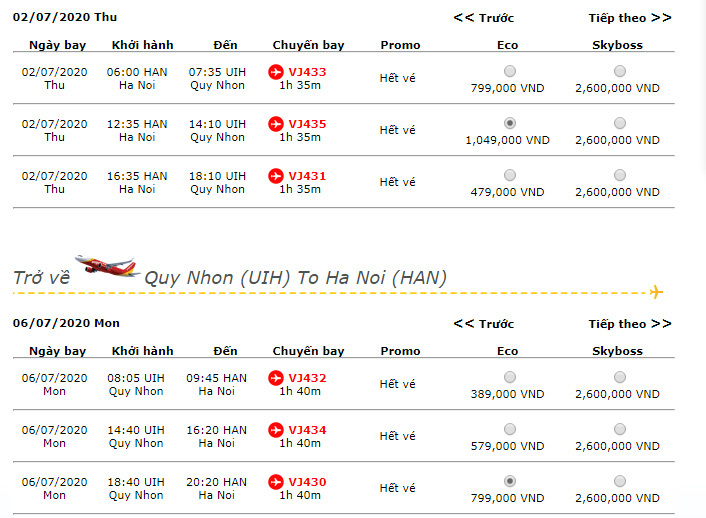Click the Vietjet airplane image near Trở về
The width and height of the screenshot is (706, 518).
(104, 266)
